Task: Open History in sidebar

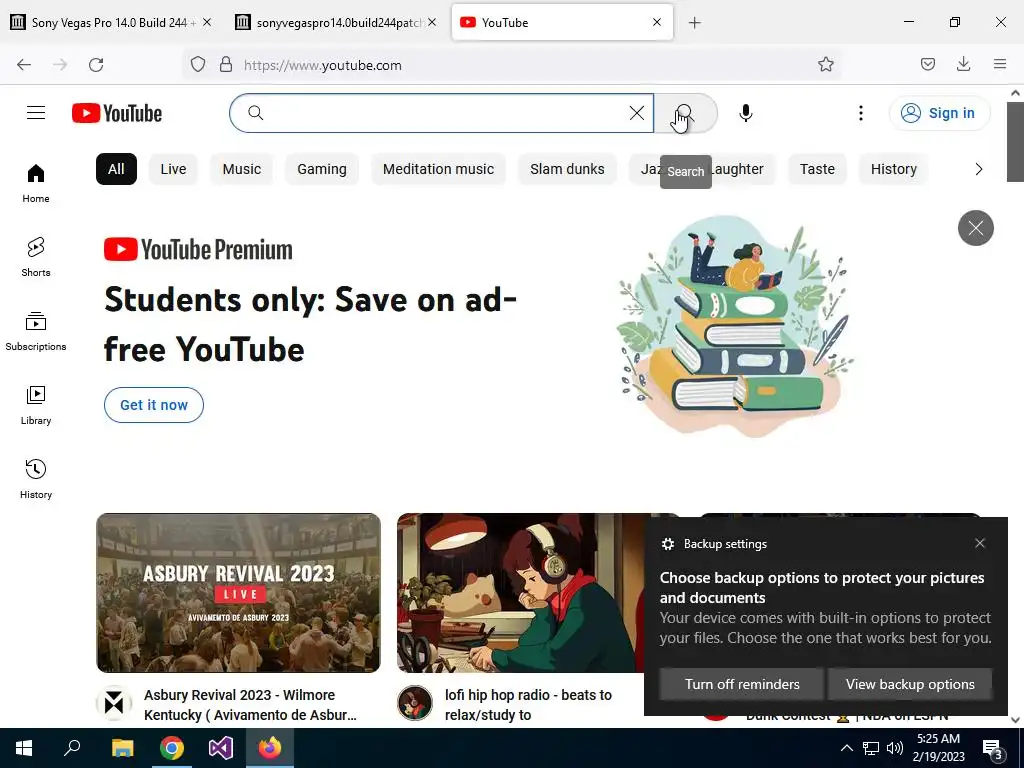Action: 36,479
